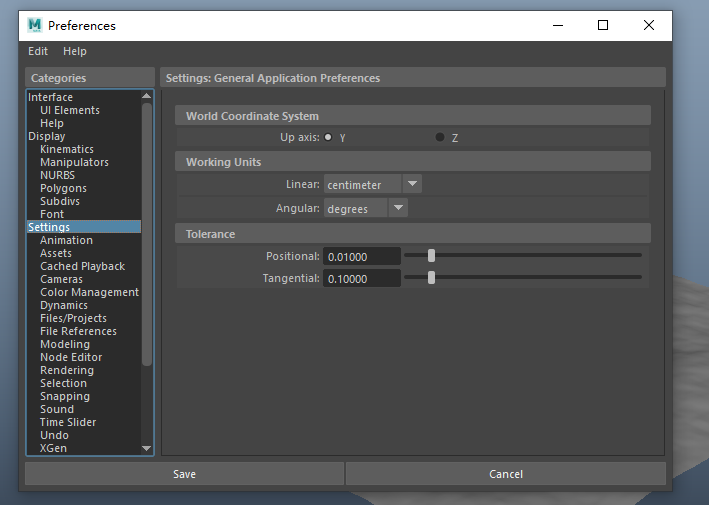Click the Maya logo icon in title bar
The image size is (709, 505).
pyautogui.click(x=35, y=25)
